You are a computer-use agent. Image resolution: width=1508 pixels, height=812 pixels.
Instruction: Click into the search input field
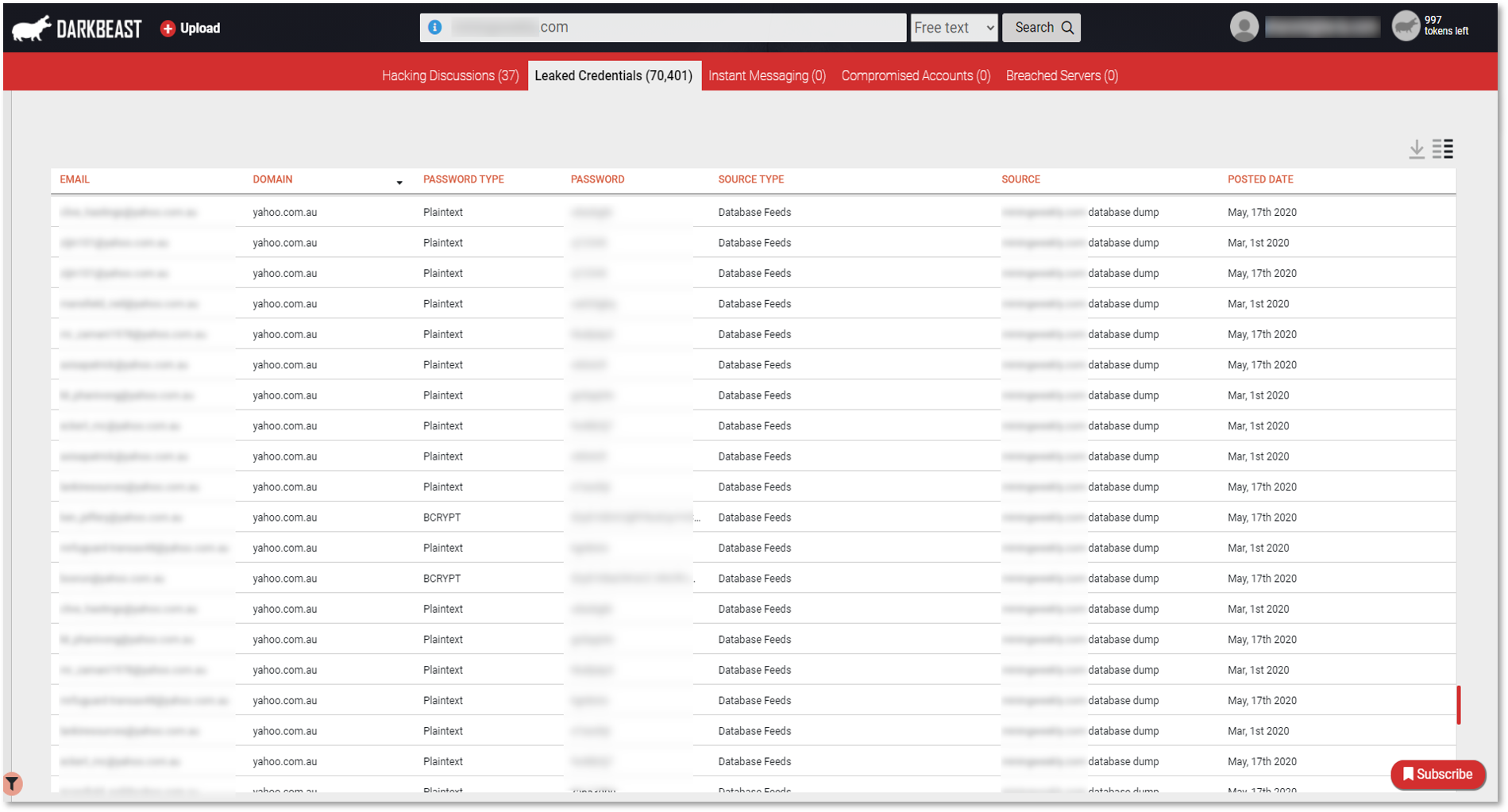tap(663, 27)
